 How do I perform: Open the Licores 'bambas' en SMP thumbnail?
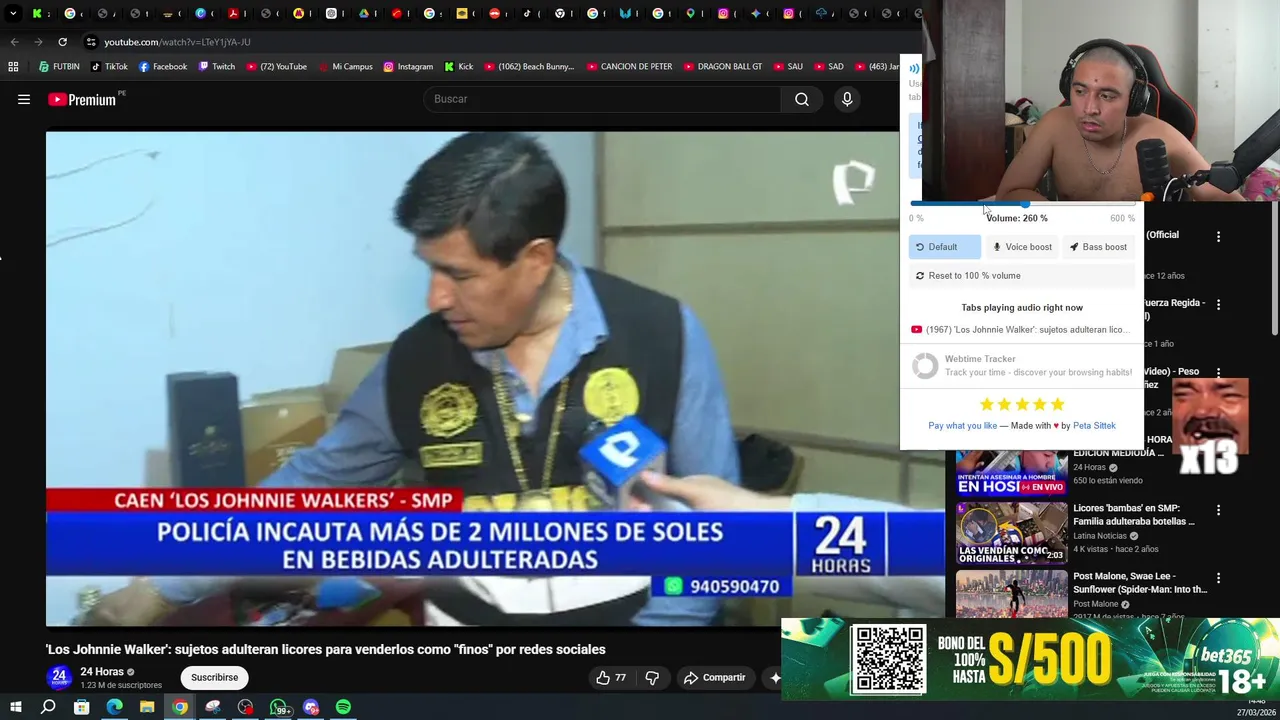pyautogui.click(x=1012, y=533)
